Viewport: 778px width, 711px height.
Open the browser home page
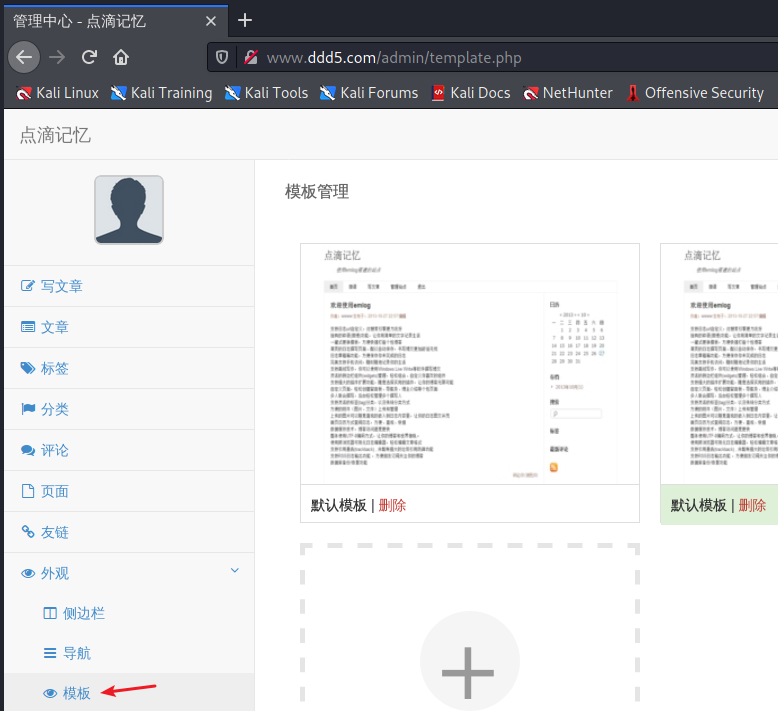pos(121,58)
